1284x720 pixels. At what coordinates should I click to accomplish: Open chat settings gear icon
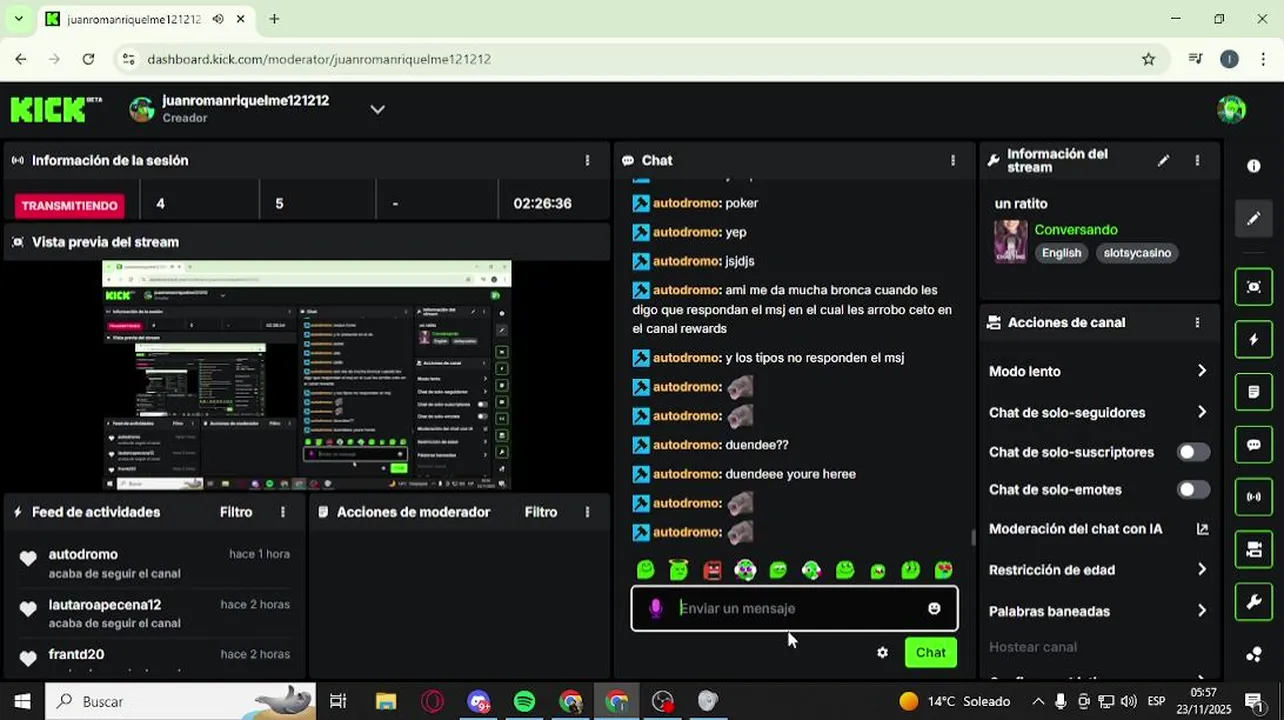[882, 652]
